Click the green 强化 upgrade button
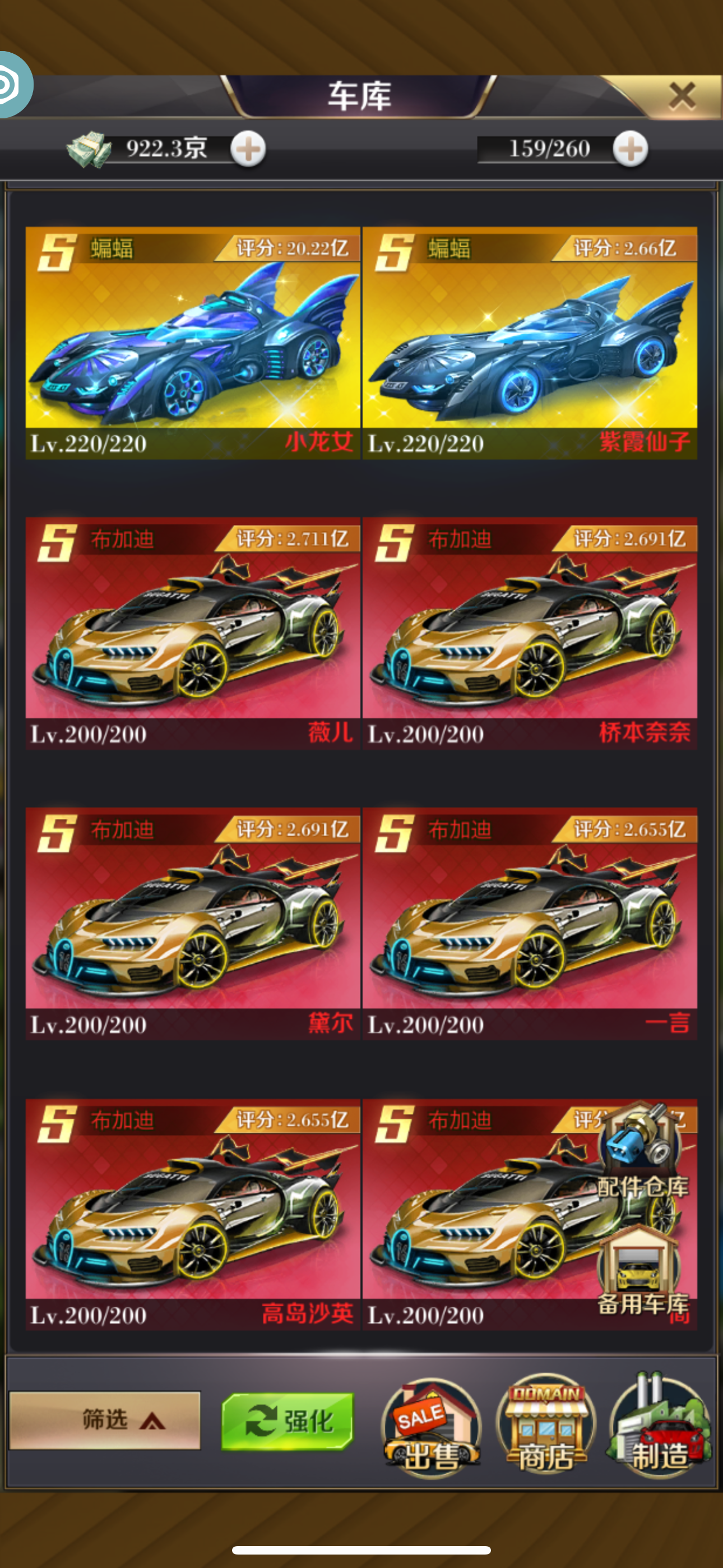Image resolution: width=723 pixels, height=1568 pixels. pos(288,1421)
